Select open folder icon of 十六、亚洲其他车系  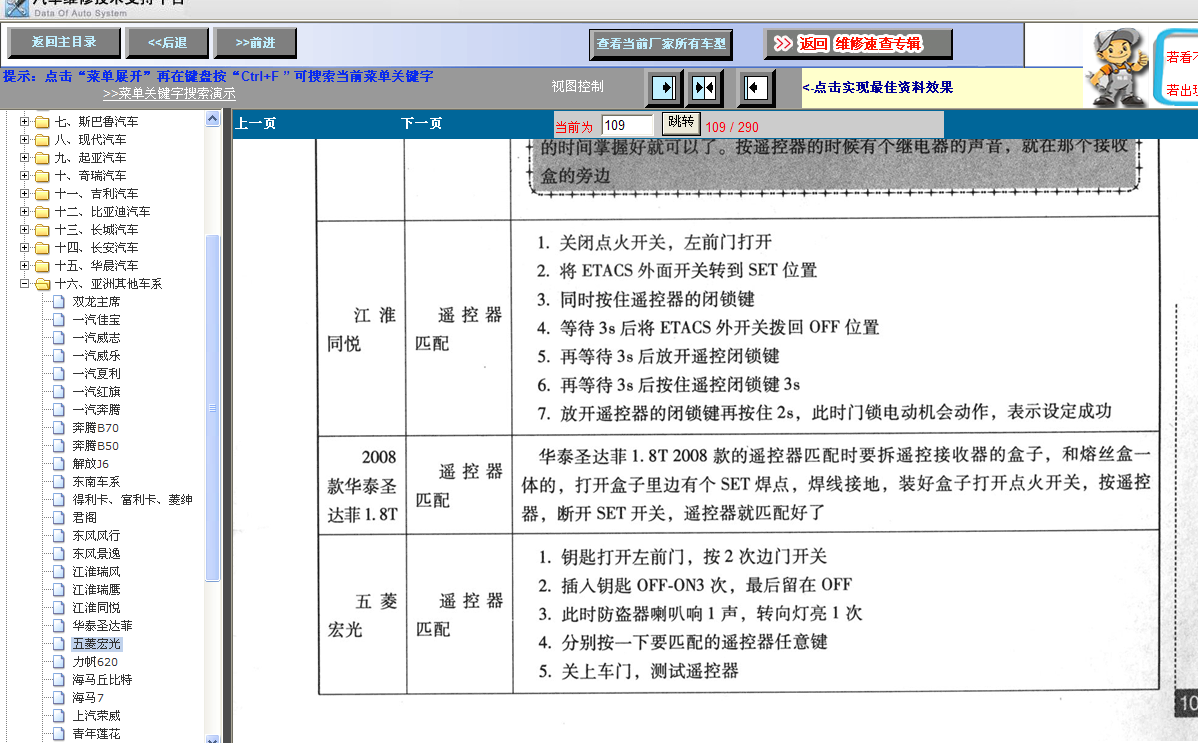[x=43, y=284]
